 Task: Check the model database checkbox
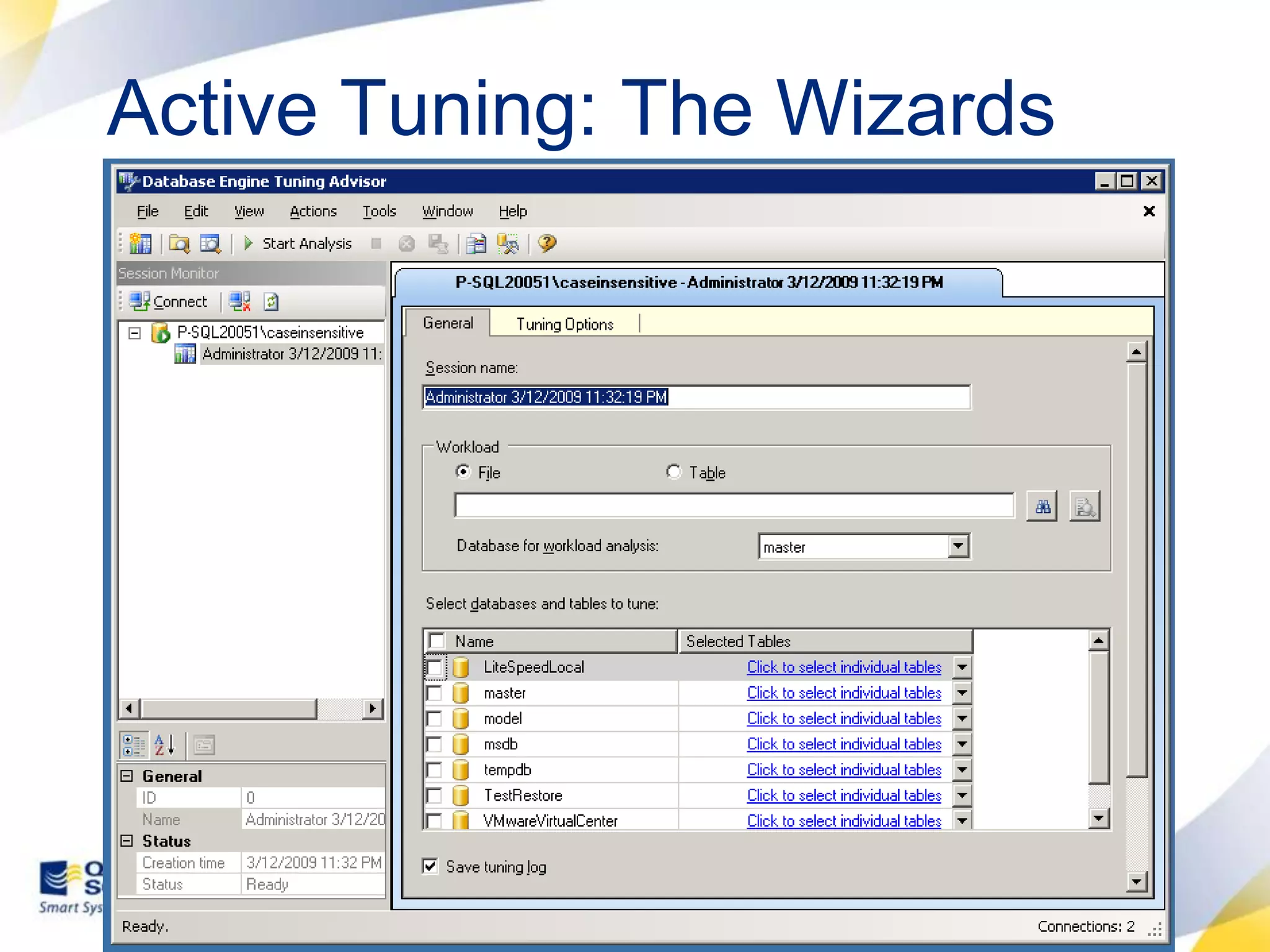click(x=434, y=719)
